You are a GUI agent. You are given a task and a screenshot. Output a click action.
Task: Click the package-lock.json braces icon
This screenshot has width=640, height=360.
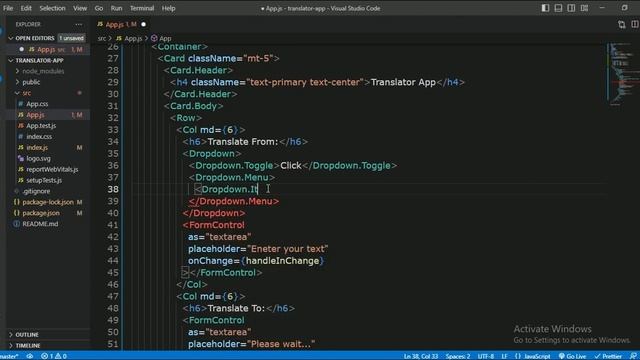(16, 202)
